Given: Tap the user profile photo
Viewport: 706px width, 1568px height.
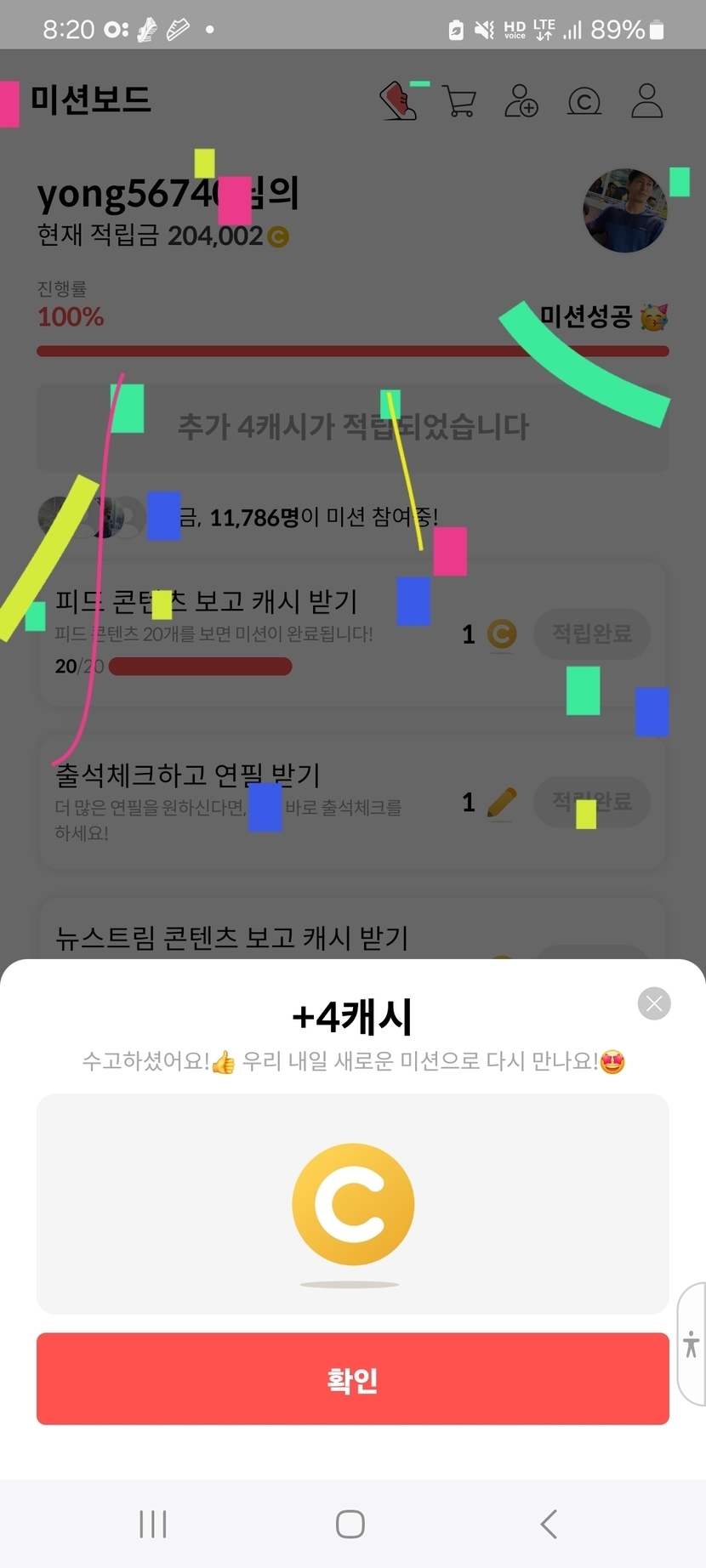Looking at the screenshot, I should pyautogui.click(x=625, y=210).
